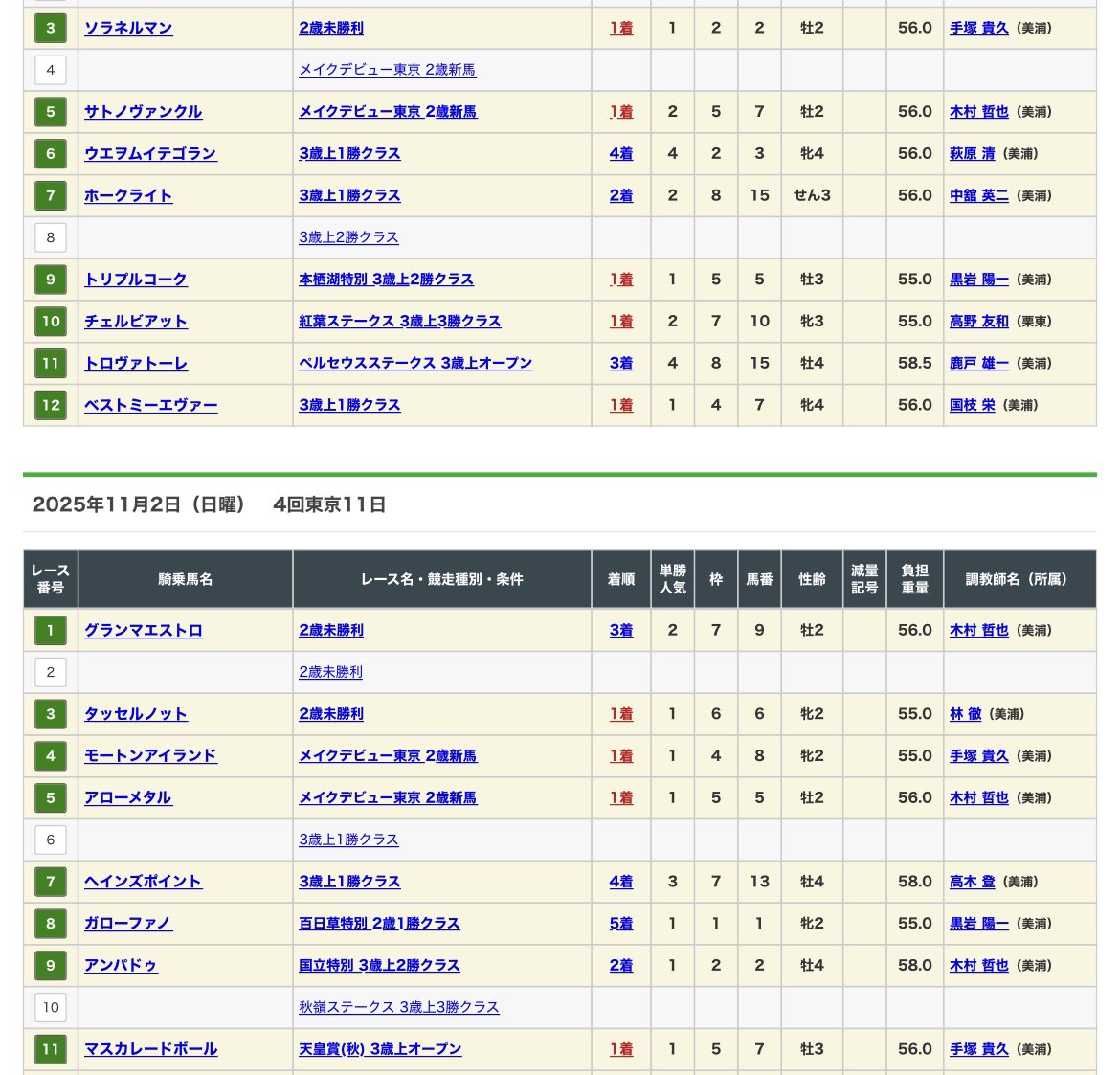Open trainer 中舘 英二 profile
The height and width of the screenshot is (1075, 1120).
click(x=978, y=195)
